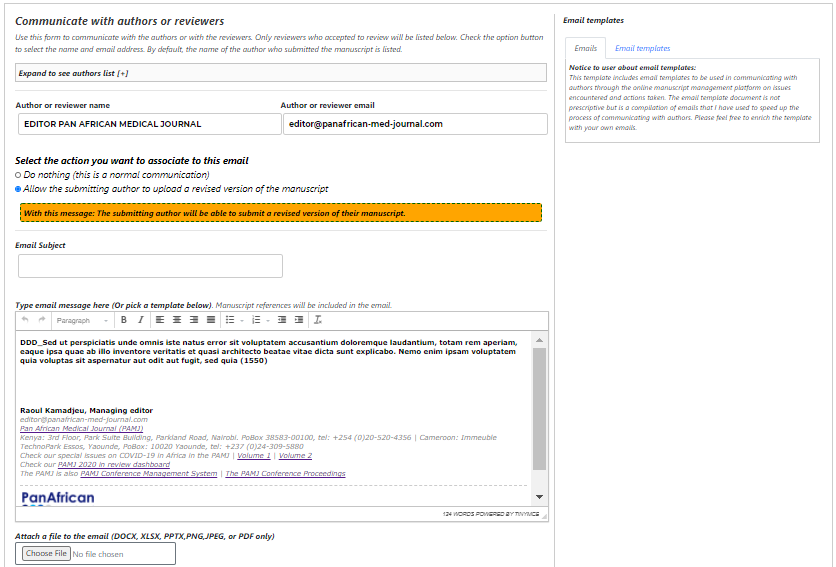Click the undo arrow in editor toolbar
This screenshot has width=836, height=567.
[x=25, y=320]
